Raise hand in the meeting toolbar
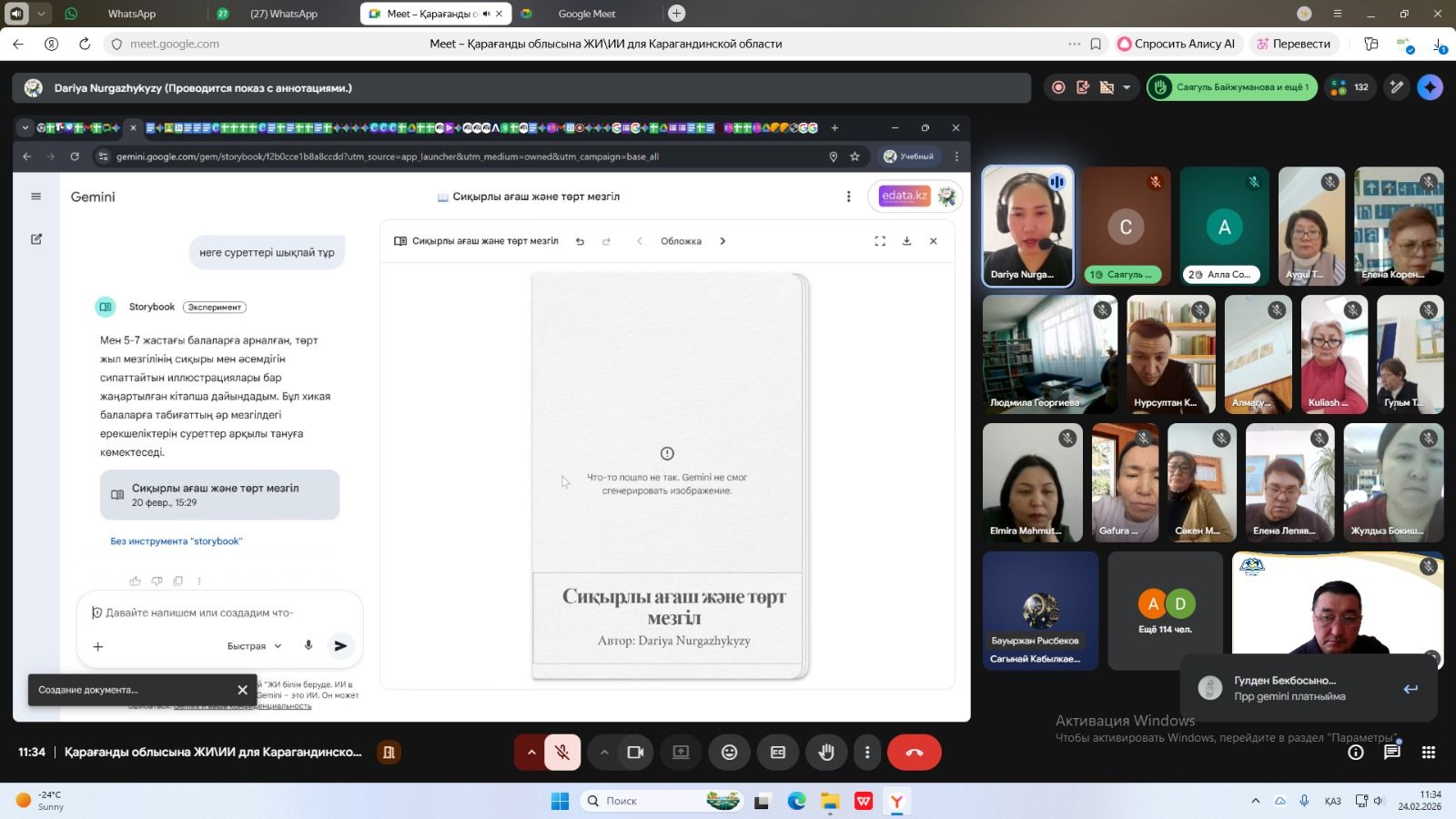Screen dimensions: 1456x819 (x=826, y=753)
